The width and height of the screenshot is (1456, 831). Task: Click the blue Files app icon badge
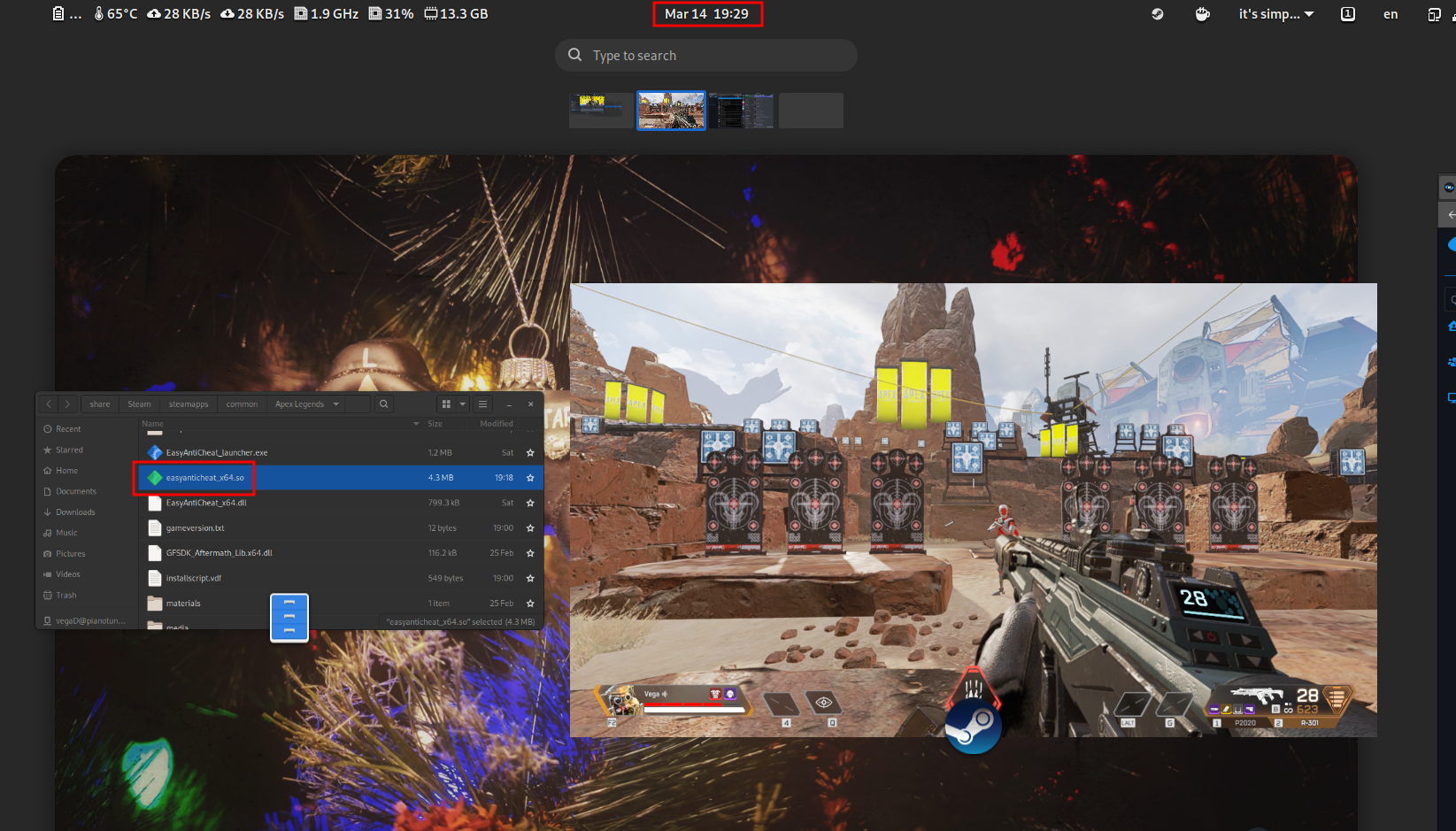click(x=289, y=618)
